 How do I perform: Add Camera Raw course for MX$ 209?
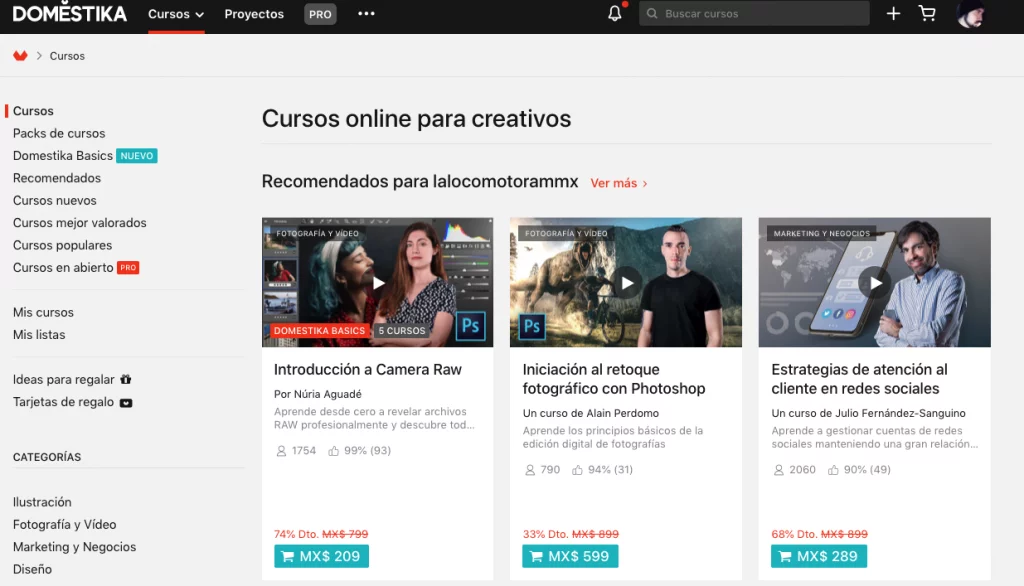(x=321, y=556)
